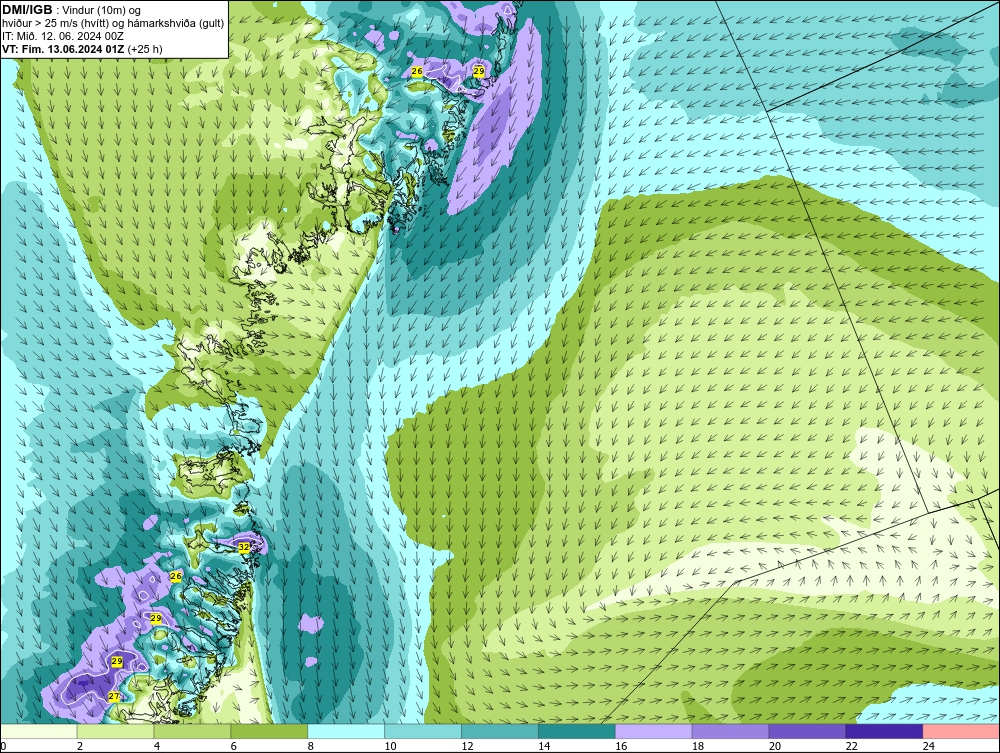Click the green 4–6 m/s legend swatch

tap(192, 731)
